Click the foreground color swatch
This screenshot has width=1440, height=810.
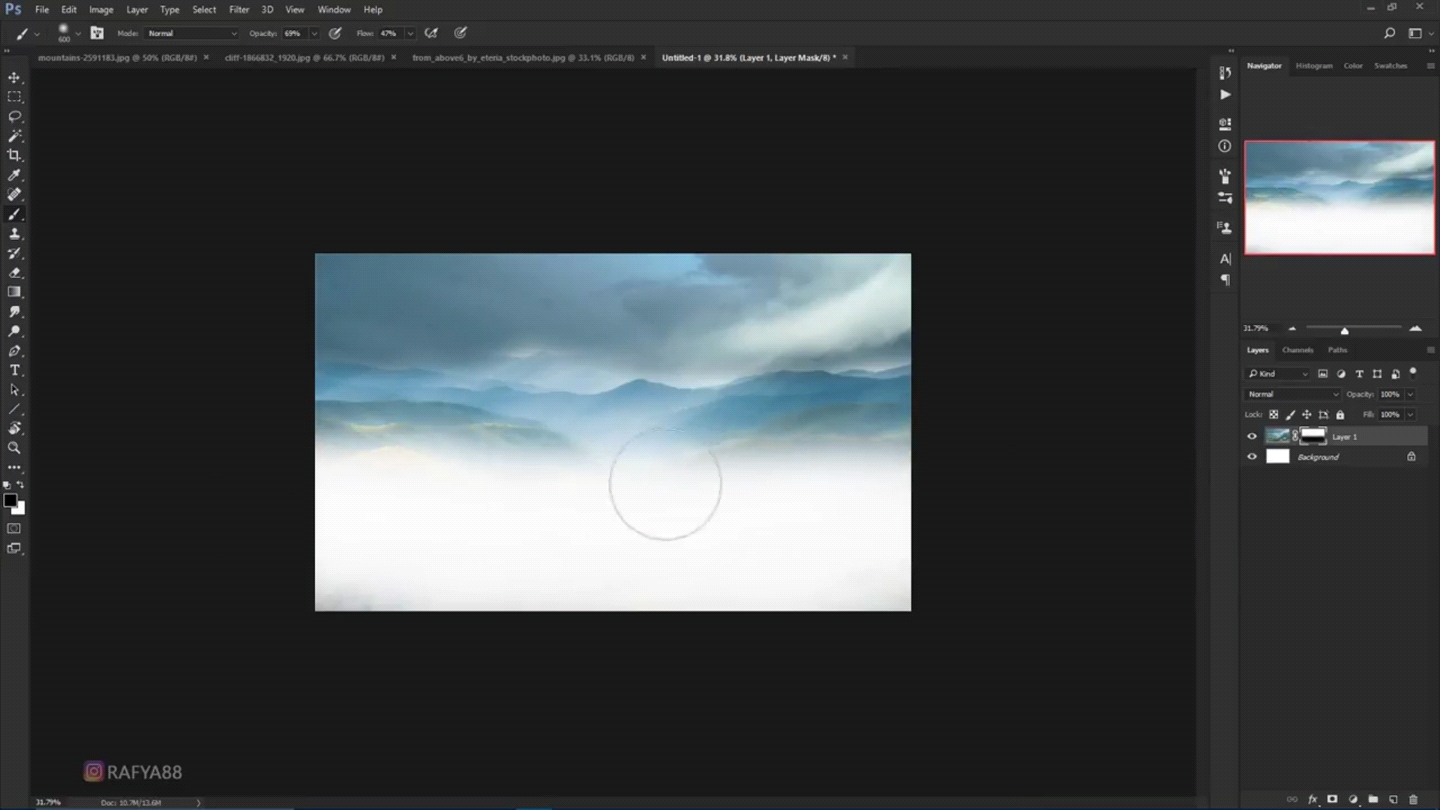tap(10, 501)
